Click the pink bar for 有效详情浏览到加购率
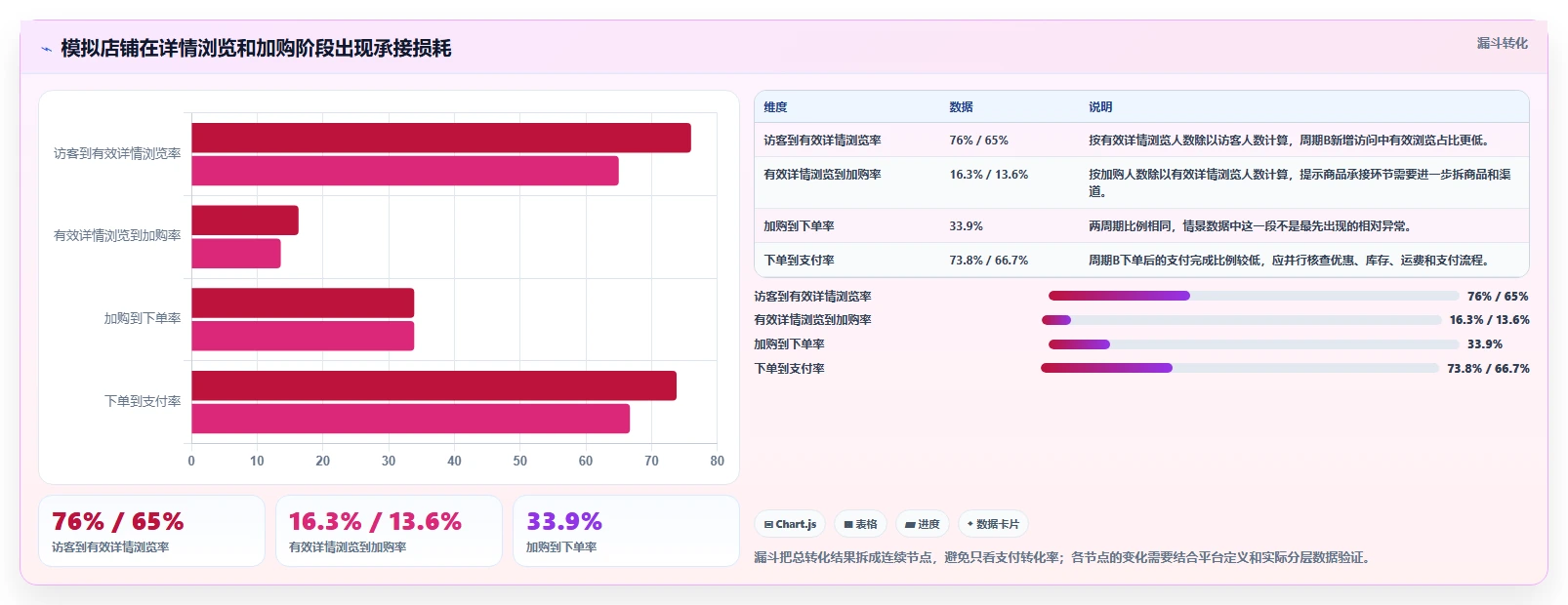Viewport: 1568px width, 605px height. [x=236, y=254]
